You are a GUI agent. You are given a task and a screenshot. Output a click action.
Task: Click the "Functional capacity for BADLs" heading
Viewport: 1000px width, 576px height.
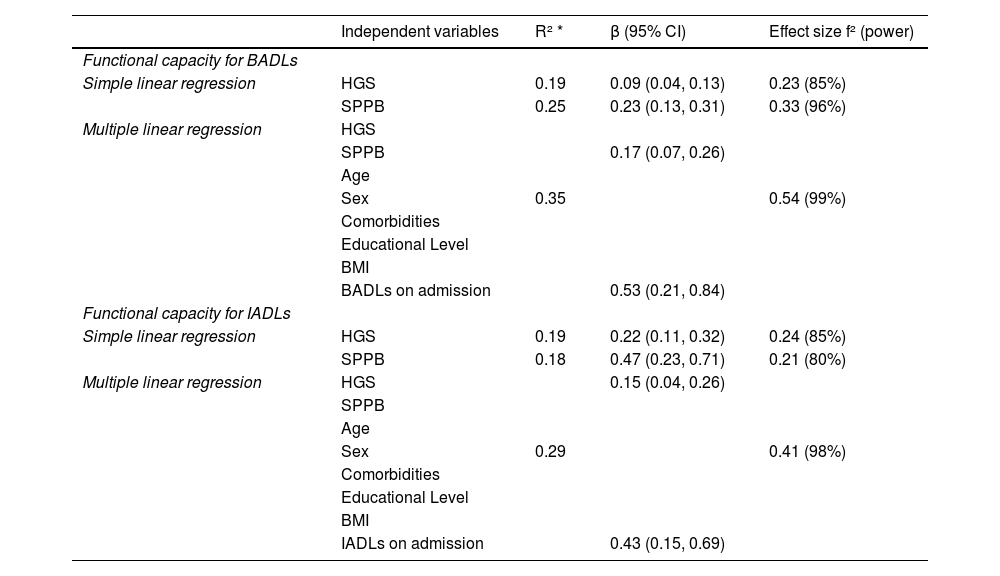[190, 61]
